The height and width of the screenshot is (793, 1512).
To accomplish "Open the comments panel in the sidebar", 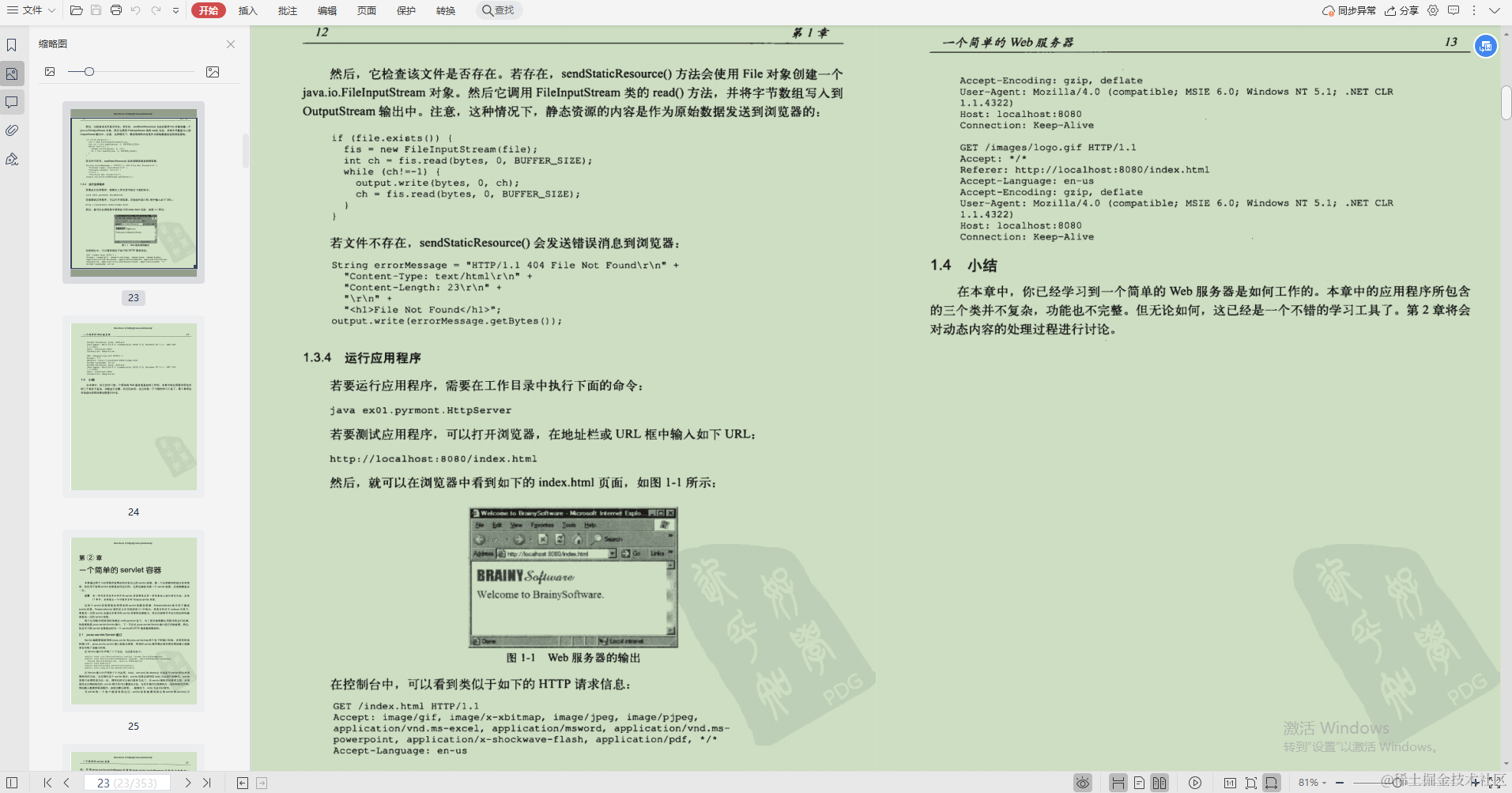I will point(12,102).
